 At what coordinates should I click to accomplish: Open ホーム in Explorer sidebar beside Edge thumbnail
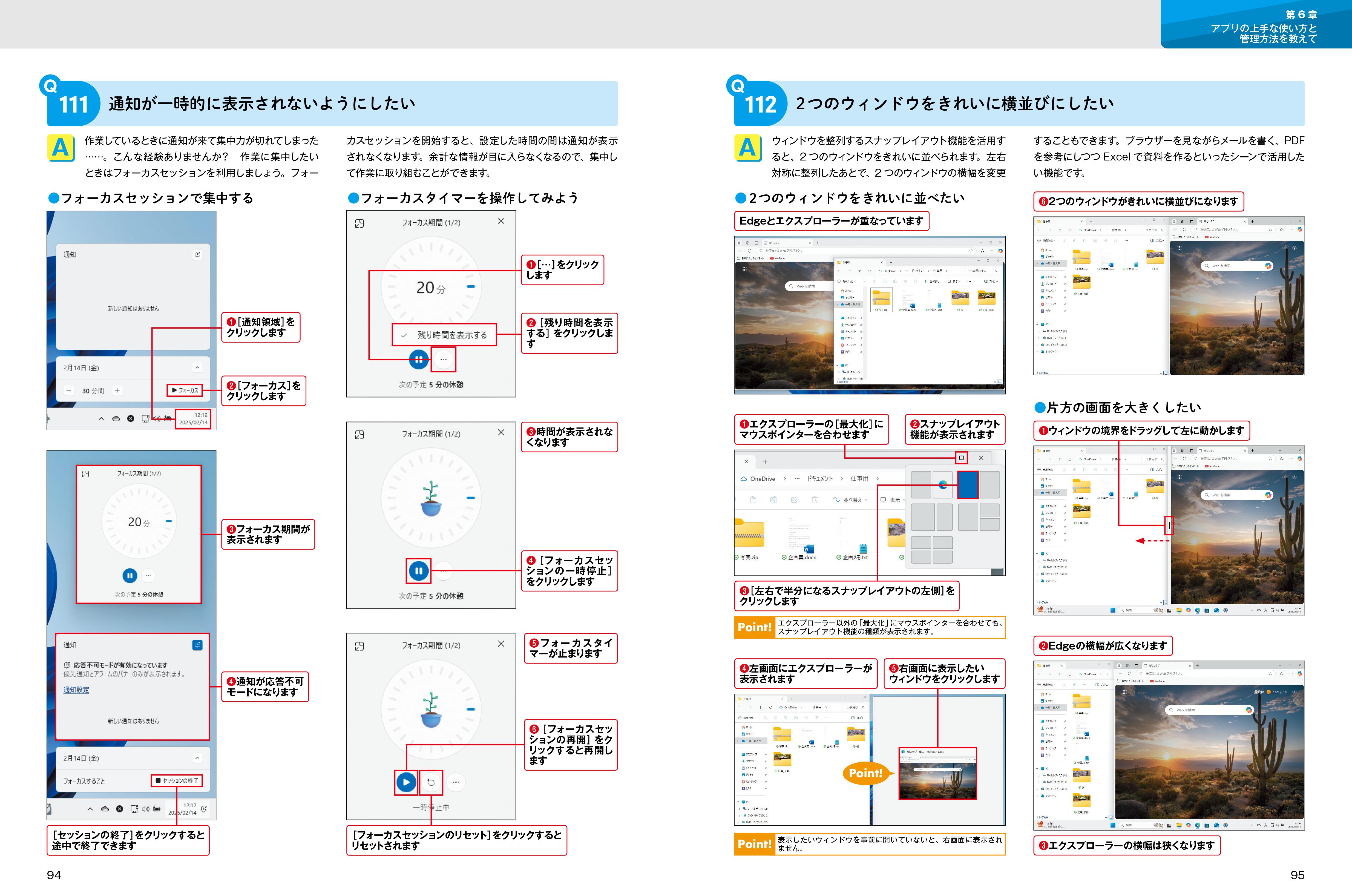coord(747,727)
